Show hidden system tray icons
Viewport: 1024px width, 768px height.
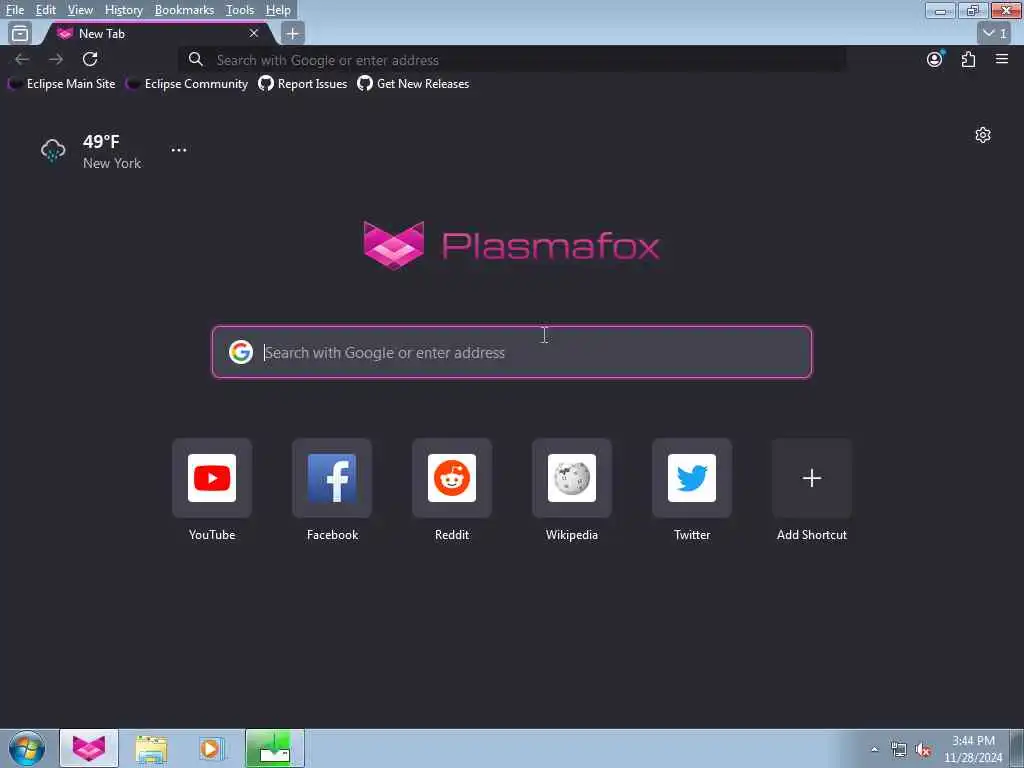click(x=874, y=749)
